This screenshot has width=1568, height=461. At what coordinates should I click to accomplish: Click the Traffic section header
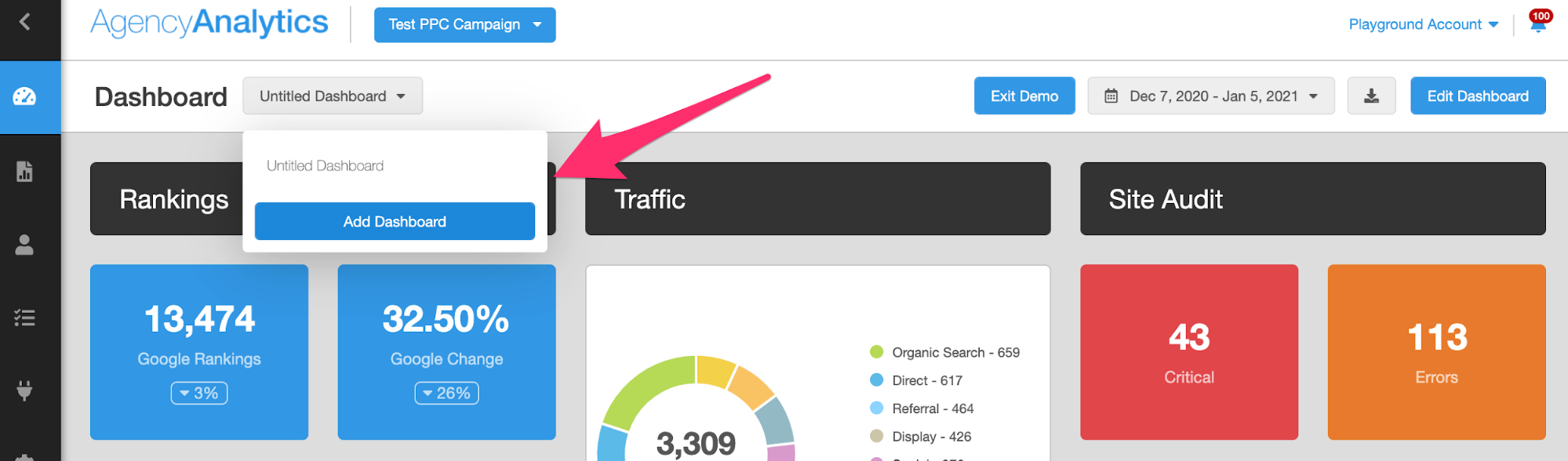(x=817, y=199)
